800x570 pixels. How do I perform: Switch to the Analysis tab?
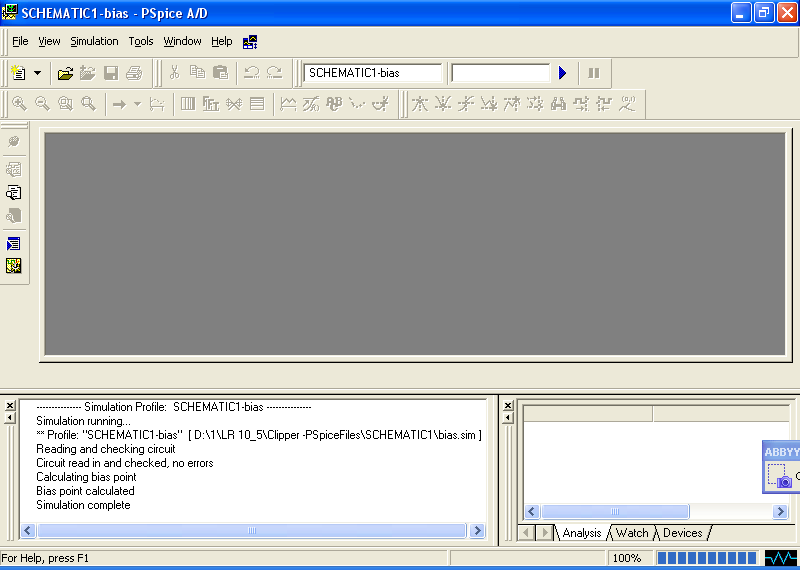click(x=582, y=533)
